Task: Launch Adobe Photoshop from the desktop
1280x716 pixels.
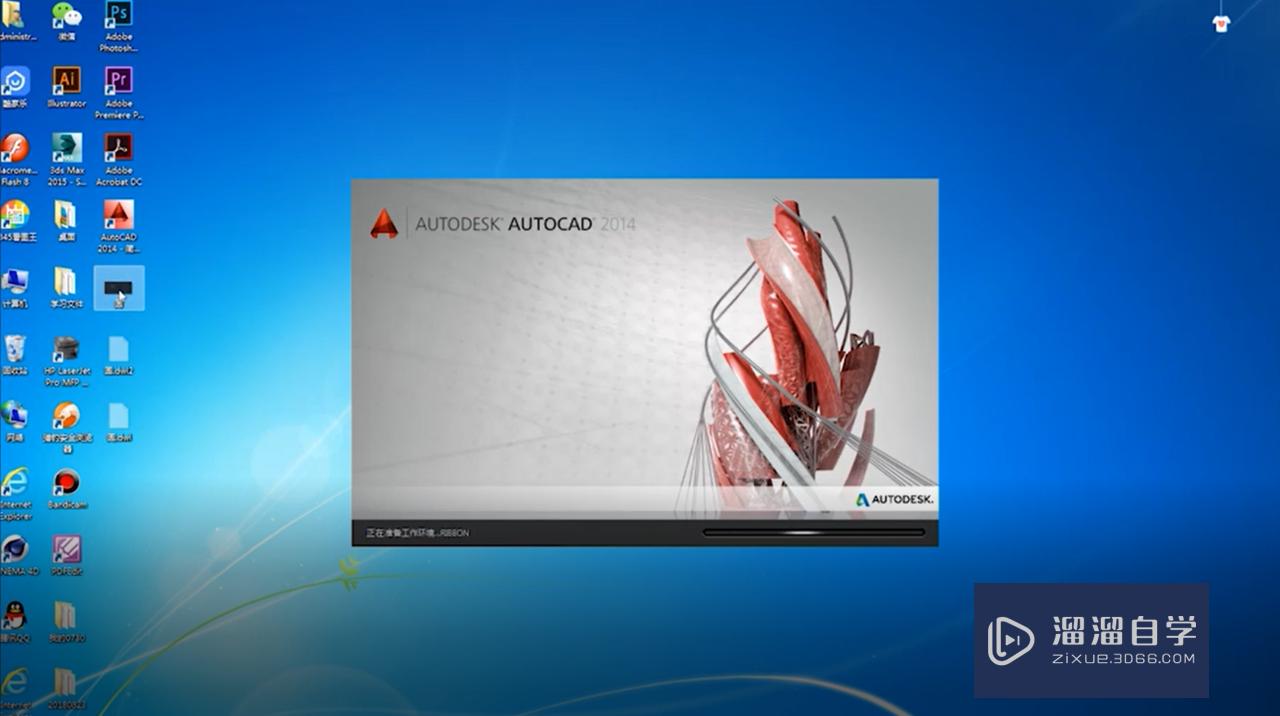Action: coord(118,26)
